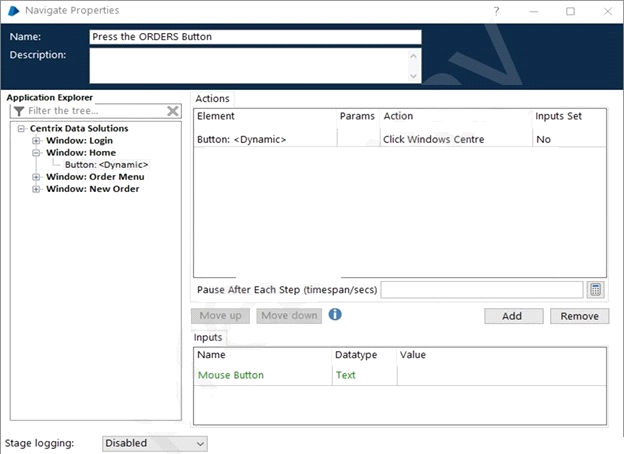Close the Navigate Properties window
624x454 pixels.
[607, 11]
